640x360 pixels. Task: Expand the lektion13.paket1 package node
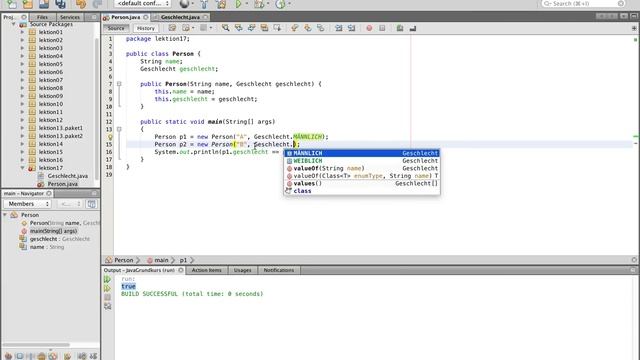(x=22, y=128)
